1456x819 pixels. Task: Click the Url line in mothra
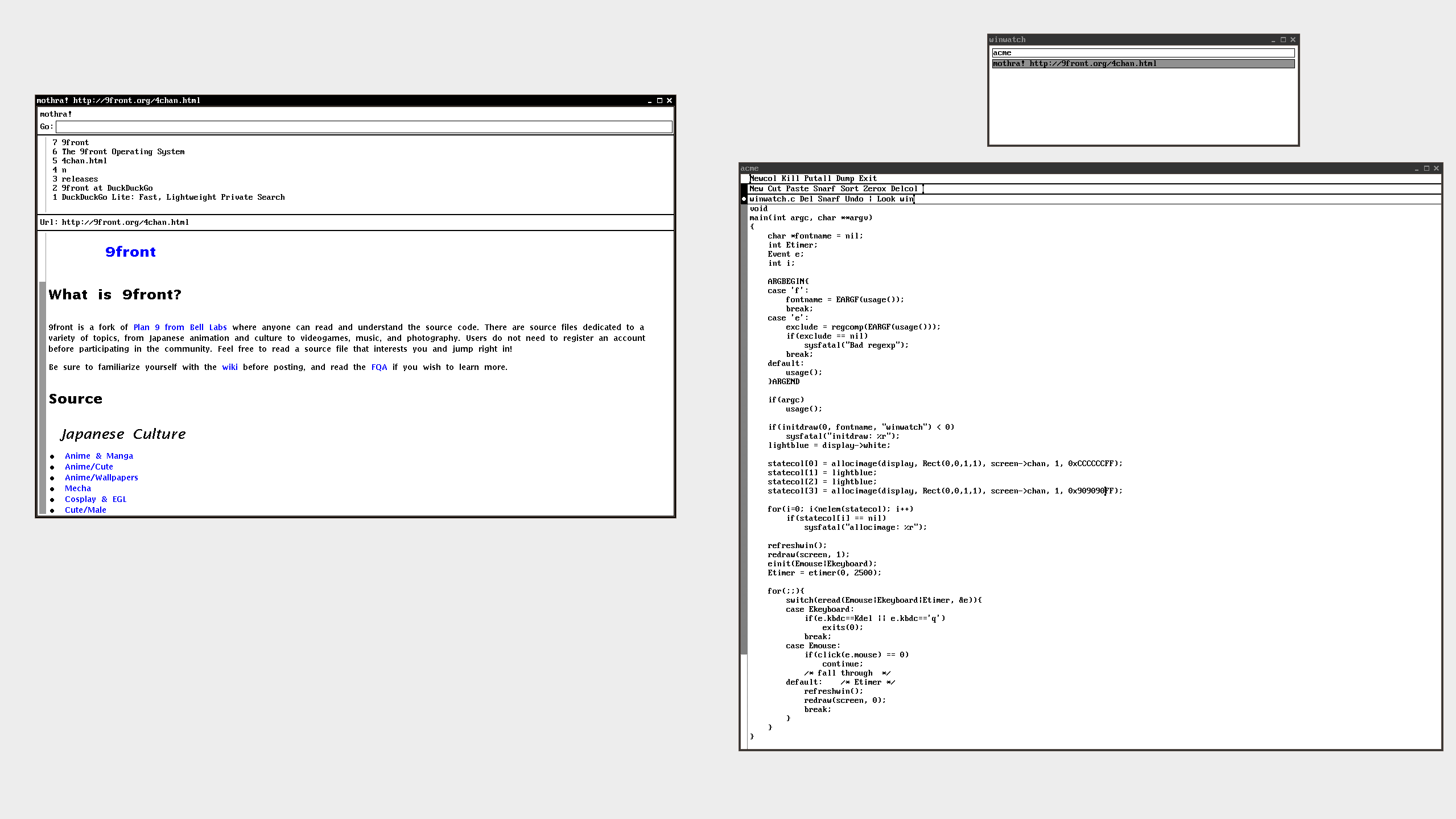click(x=356, y=223)
